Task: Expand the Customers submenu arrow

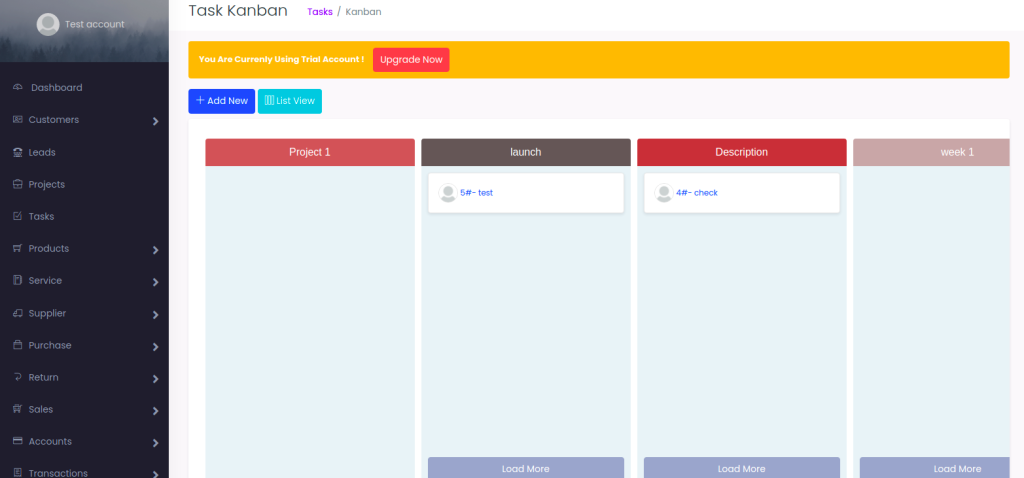Action: (155, 122)
